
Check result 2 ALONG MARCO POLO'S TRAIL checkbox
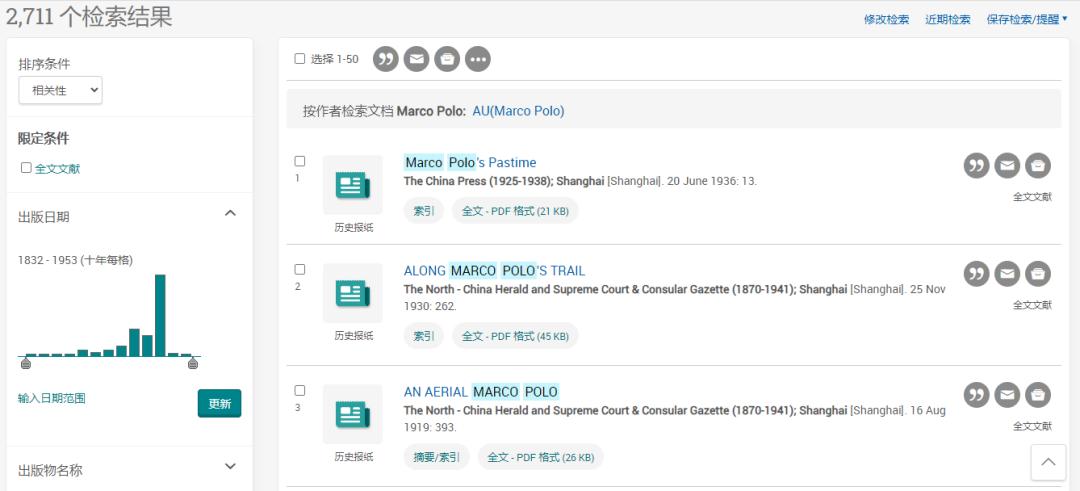point(300,269)
